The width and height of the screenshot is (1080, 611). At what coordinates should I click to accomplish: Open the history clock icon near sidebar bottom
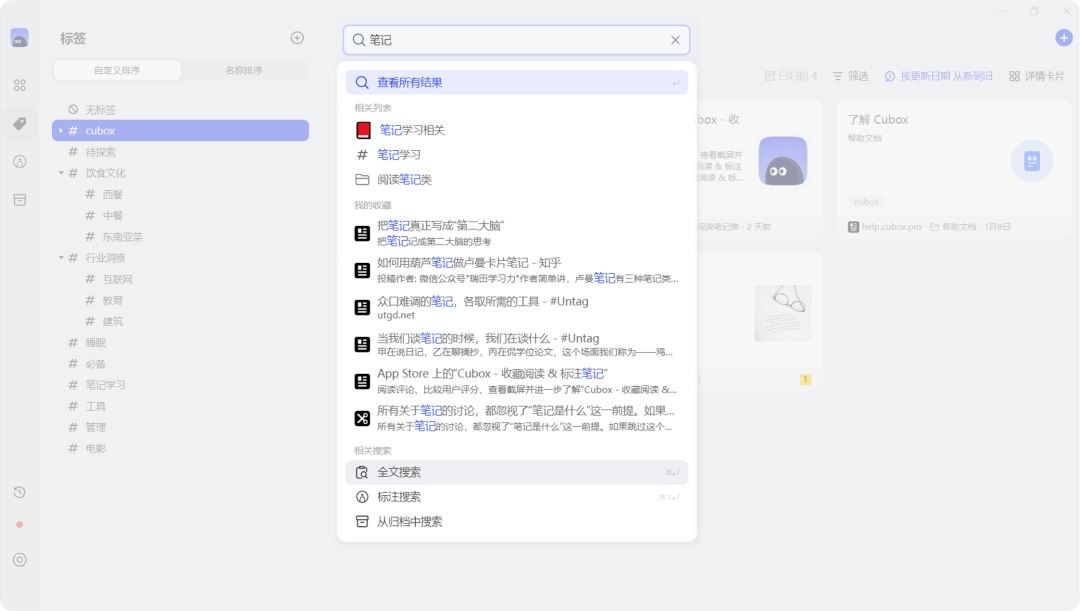tap(19, 492)
